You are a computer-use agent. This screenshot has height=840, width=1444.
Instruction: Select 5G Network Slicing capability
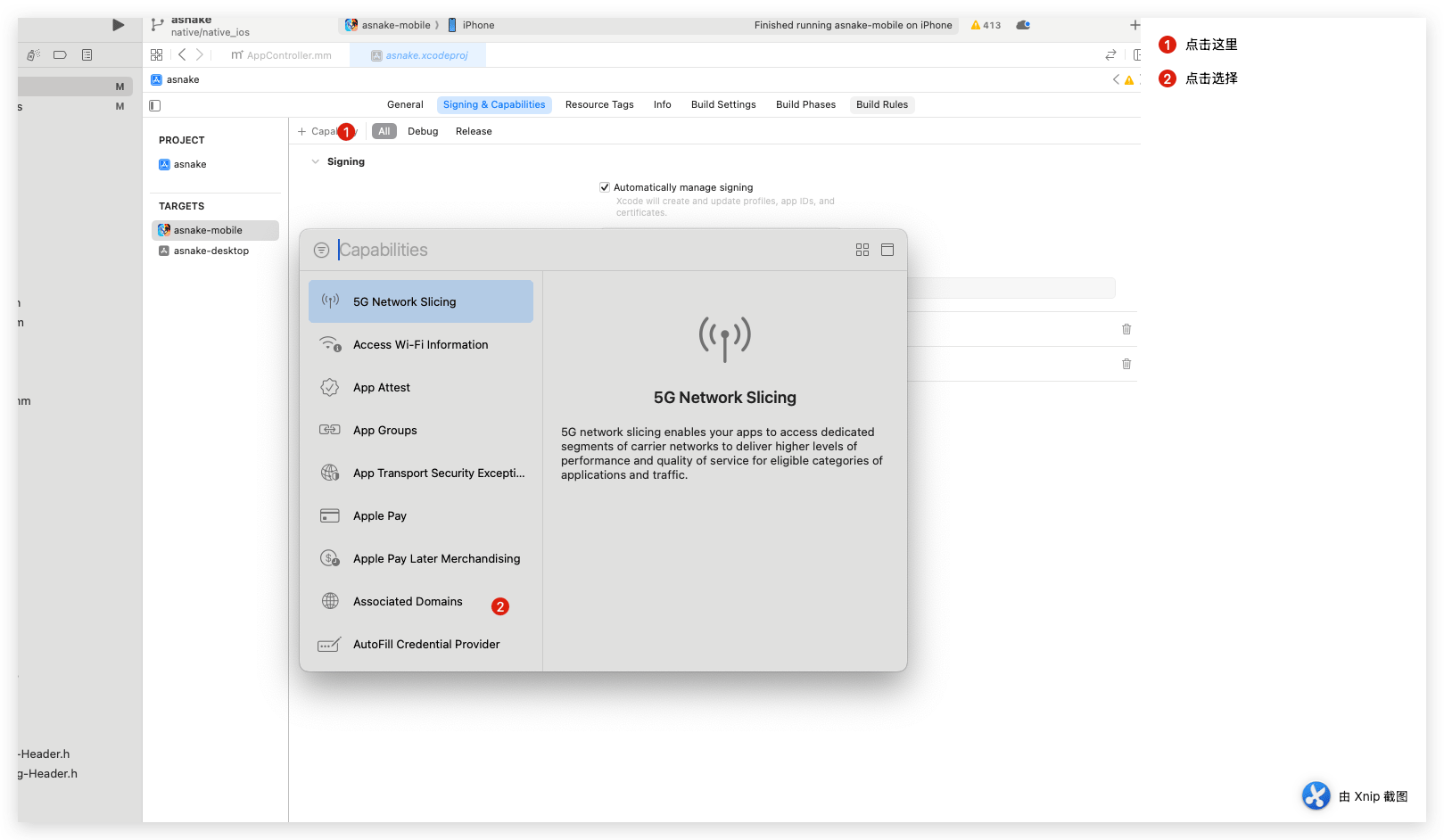tap(421, 301)
